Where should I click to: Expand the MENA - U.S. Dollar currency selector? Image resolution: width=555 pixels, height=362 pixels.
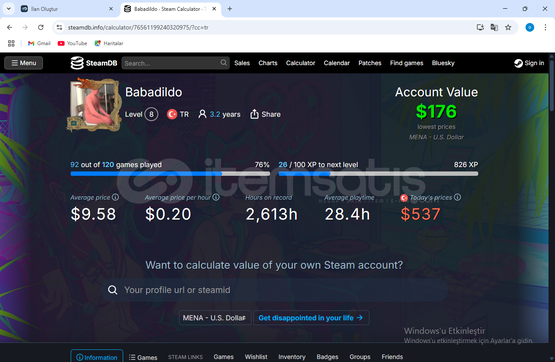(x=215, y=318)
